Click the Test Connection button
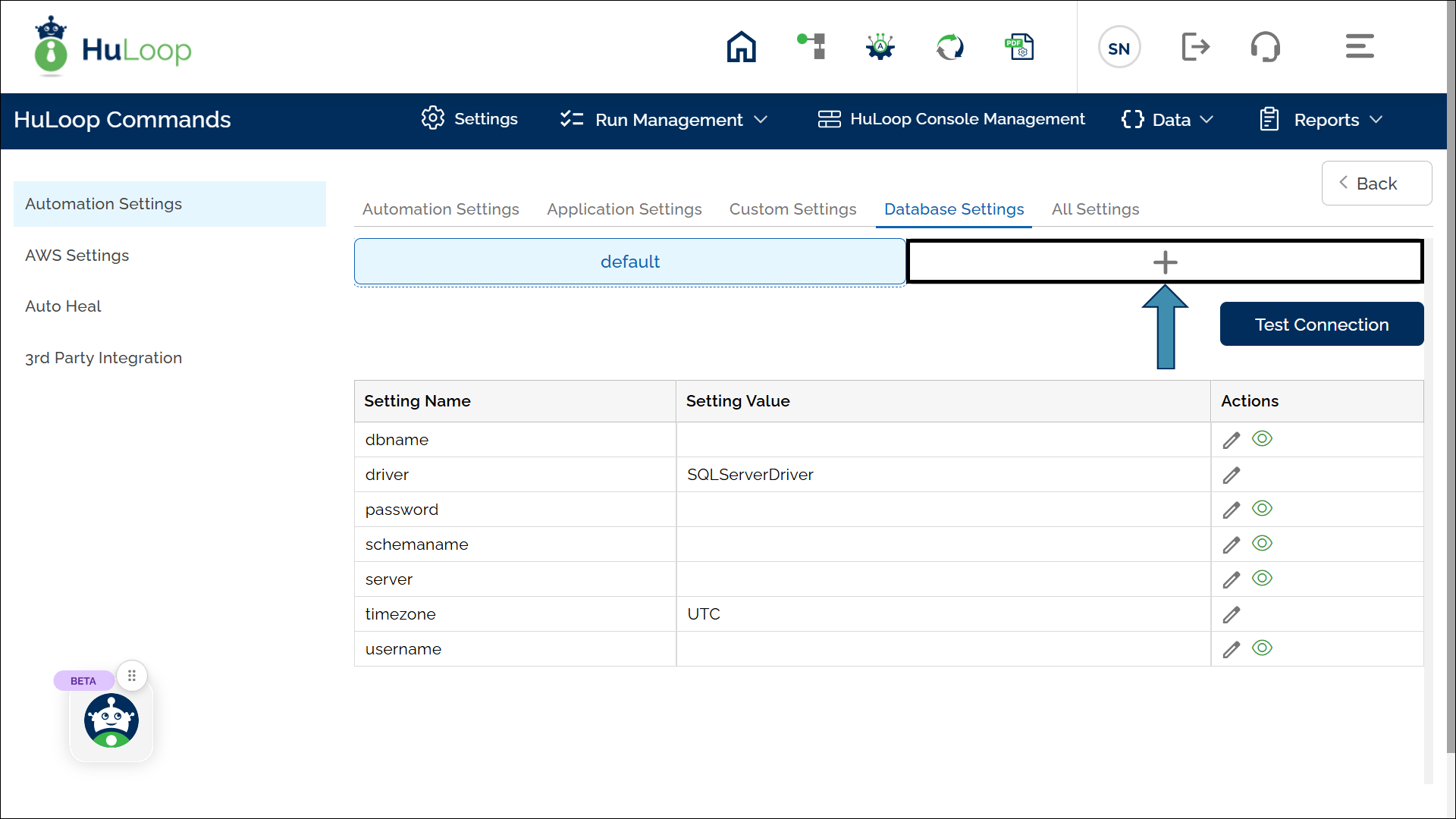The width and height of the screenshot is (1456, 819). (x=1321, y=325)
